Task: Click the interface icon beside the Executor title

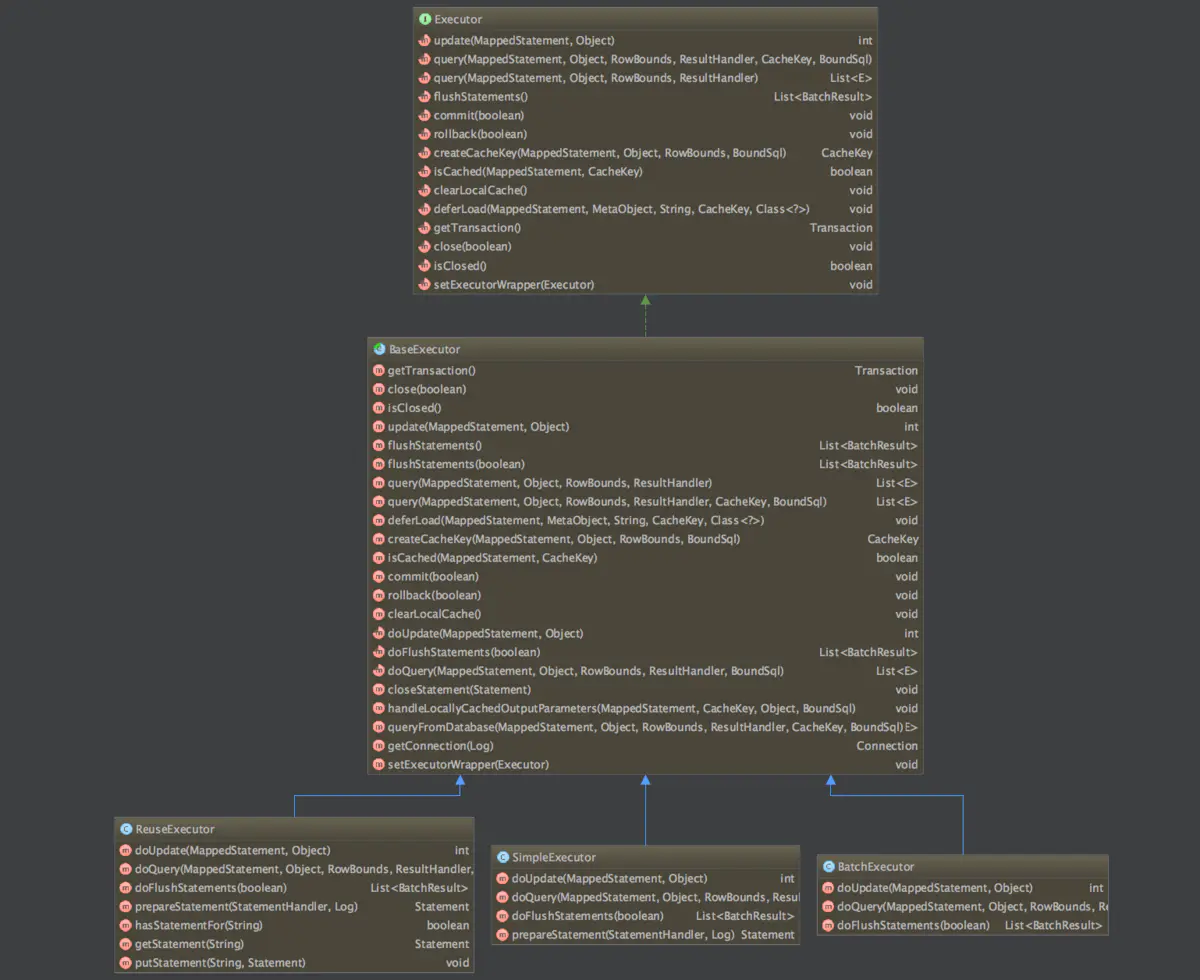Action: 425,19
